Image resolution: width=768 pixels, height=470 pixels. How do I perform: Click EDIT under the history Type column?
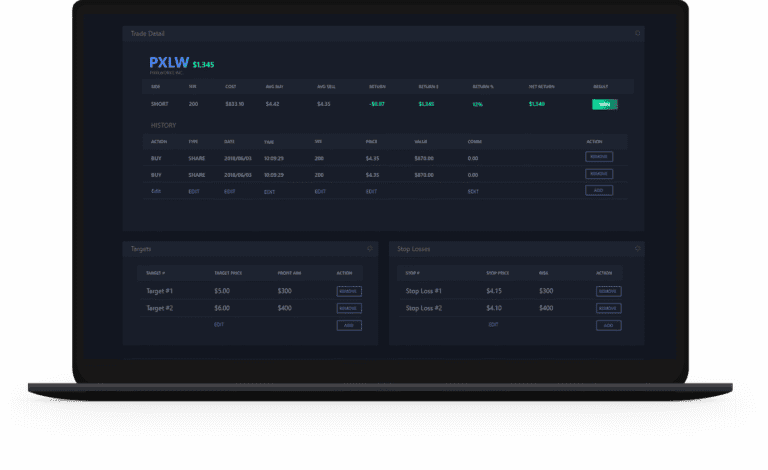(194, 192)
